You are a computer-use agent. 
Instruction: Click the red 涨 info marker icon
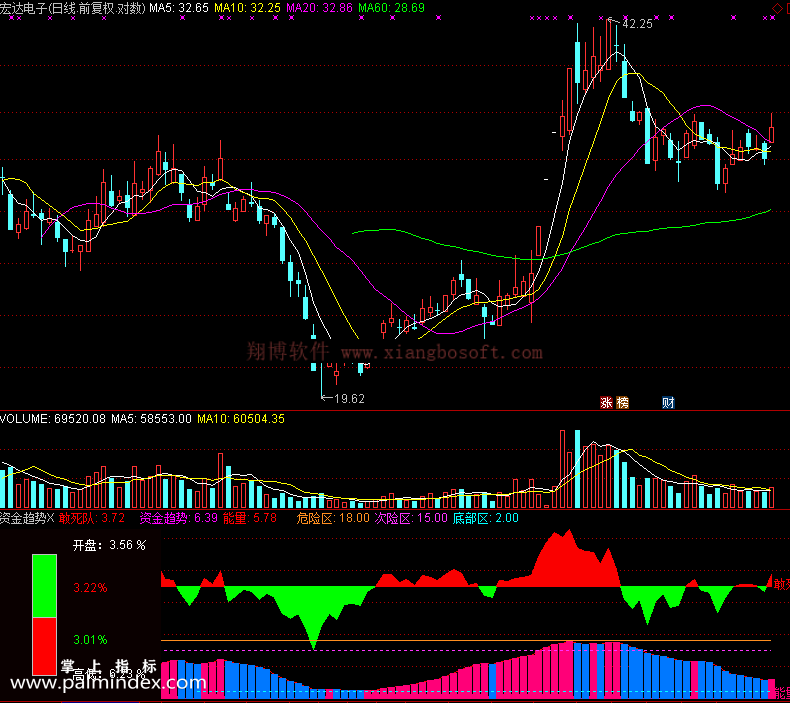(x=606, y=402)
